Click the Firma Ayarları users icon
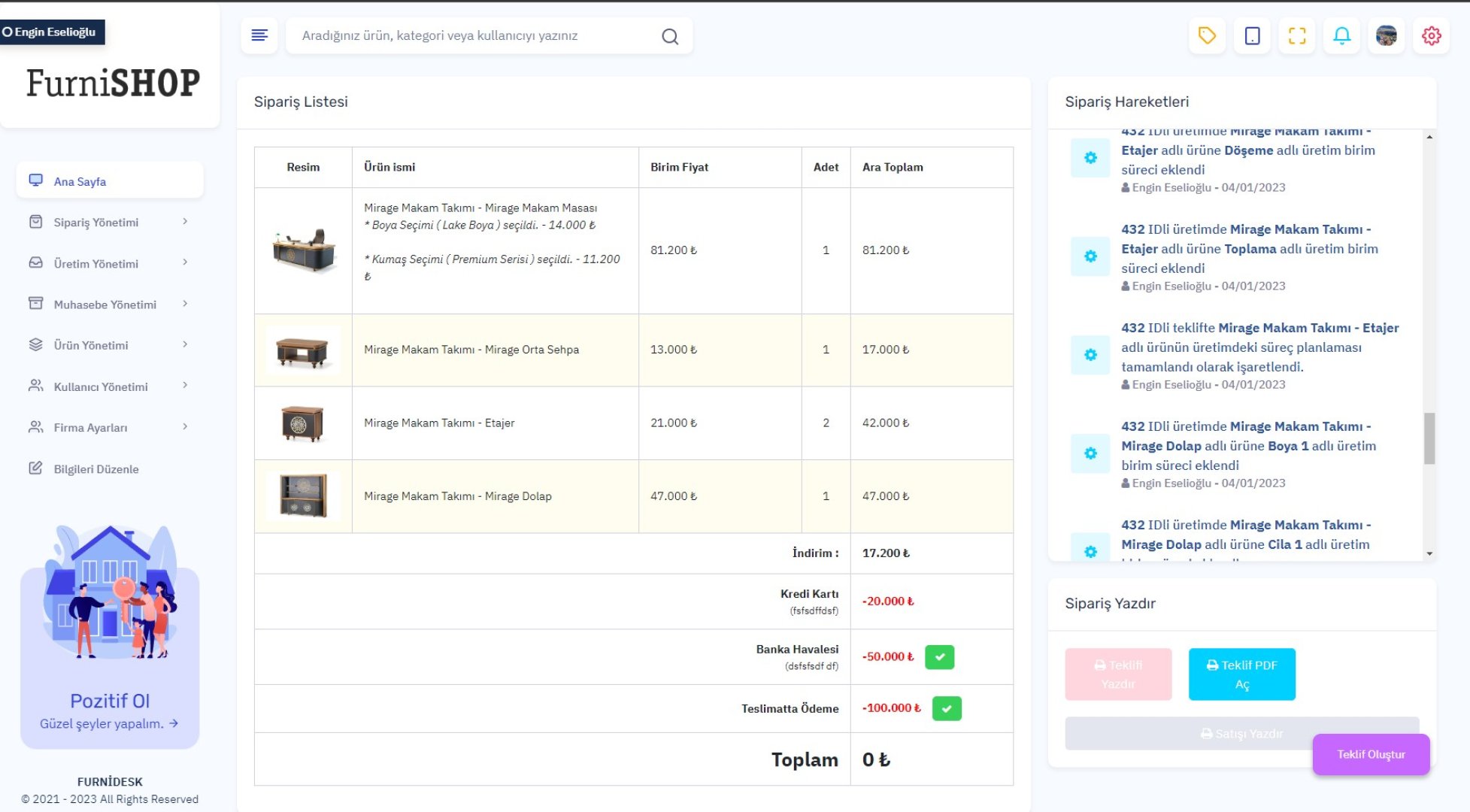1470x812 pixels. click(x=35, y=427)
